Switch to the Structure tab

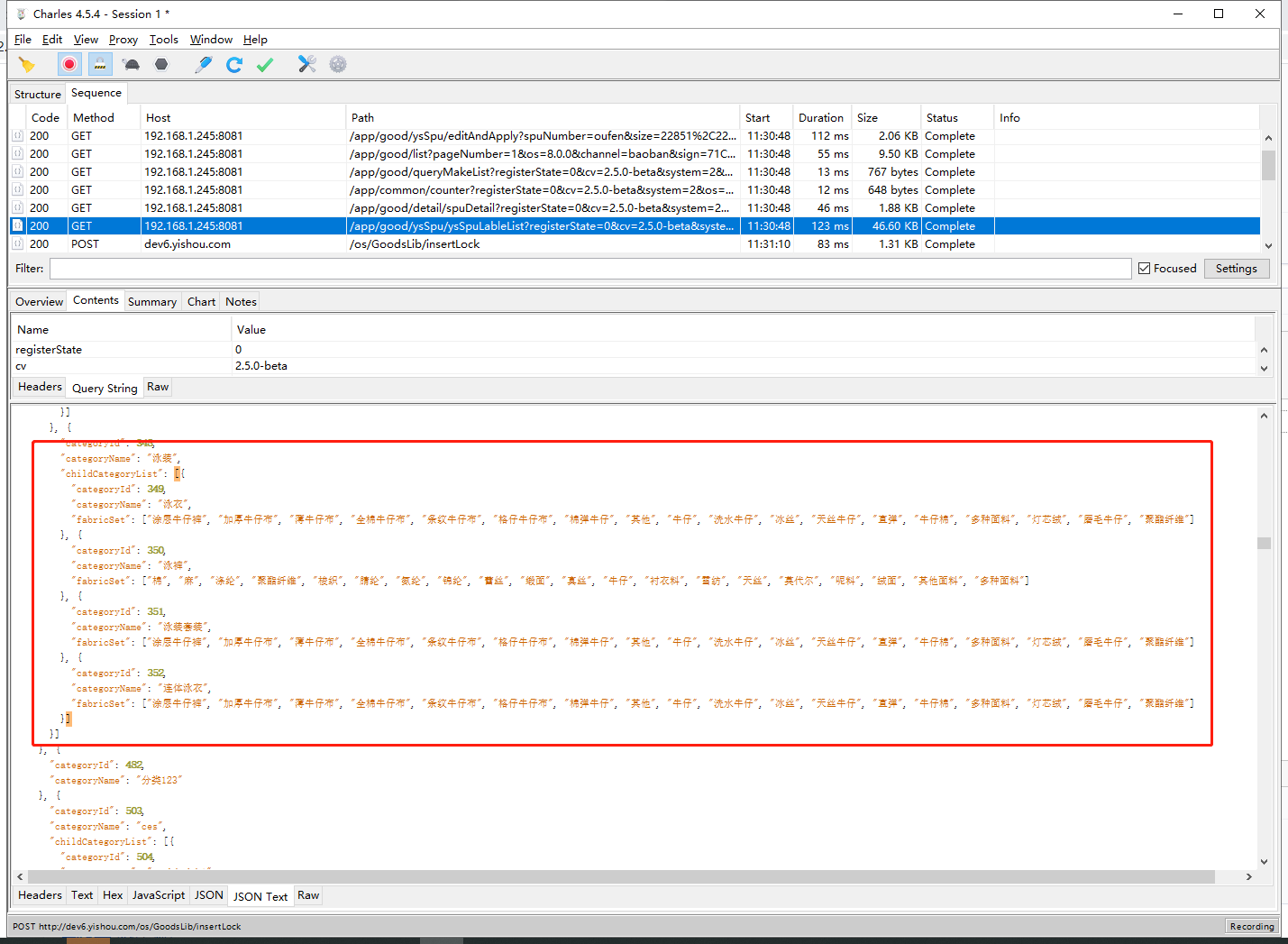click(x=38, y=94)
